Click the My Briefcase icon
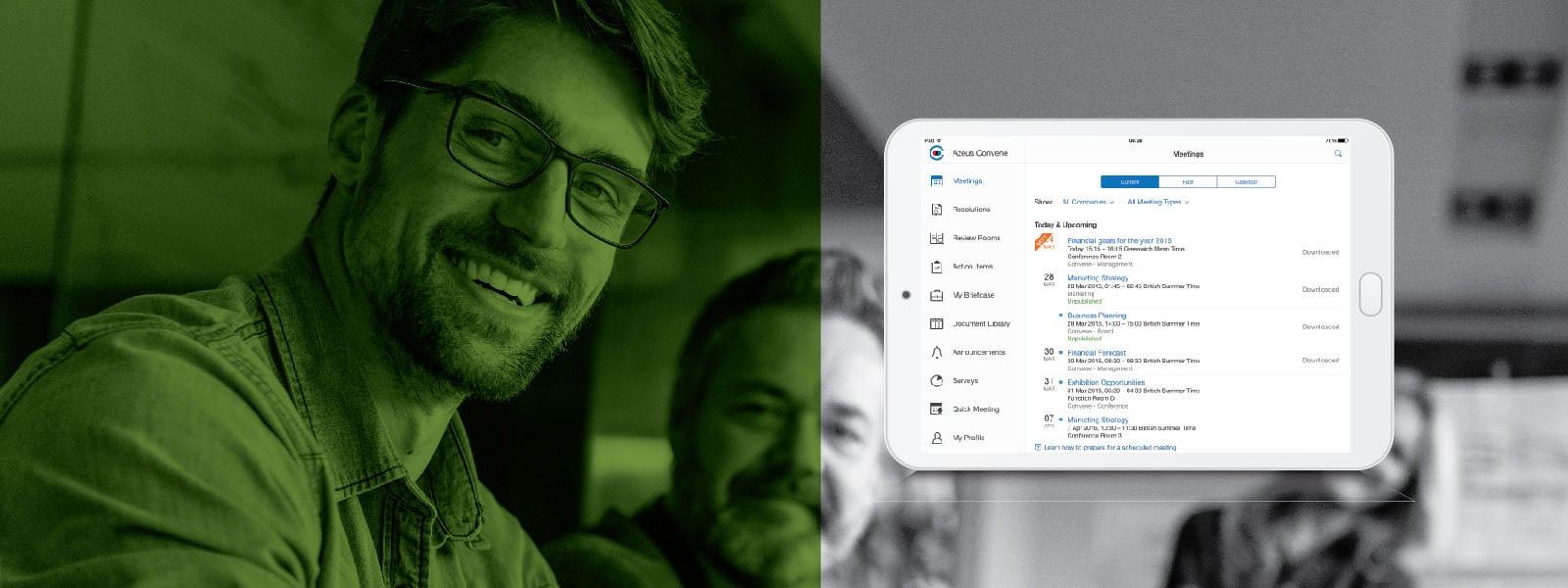The height and width of the screenshot is (588, 1568). tap(936, 295)
